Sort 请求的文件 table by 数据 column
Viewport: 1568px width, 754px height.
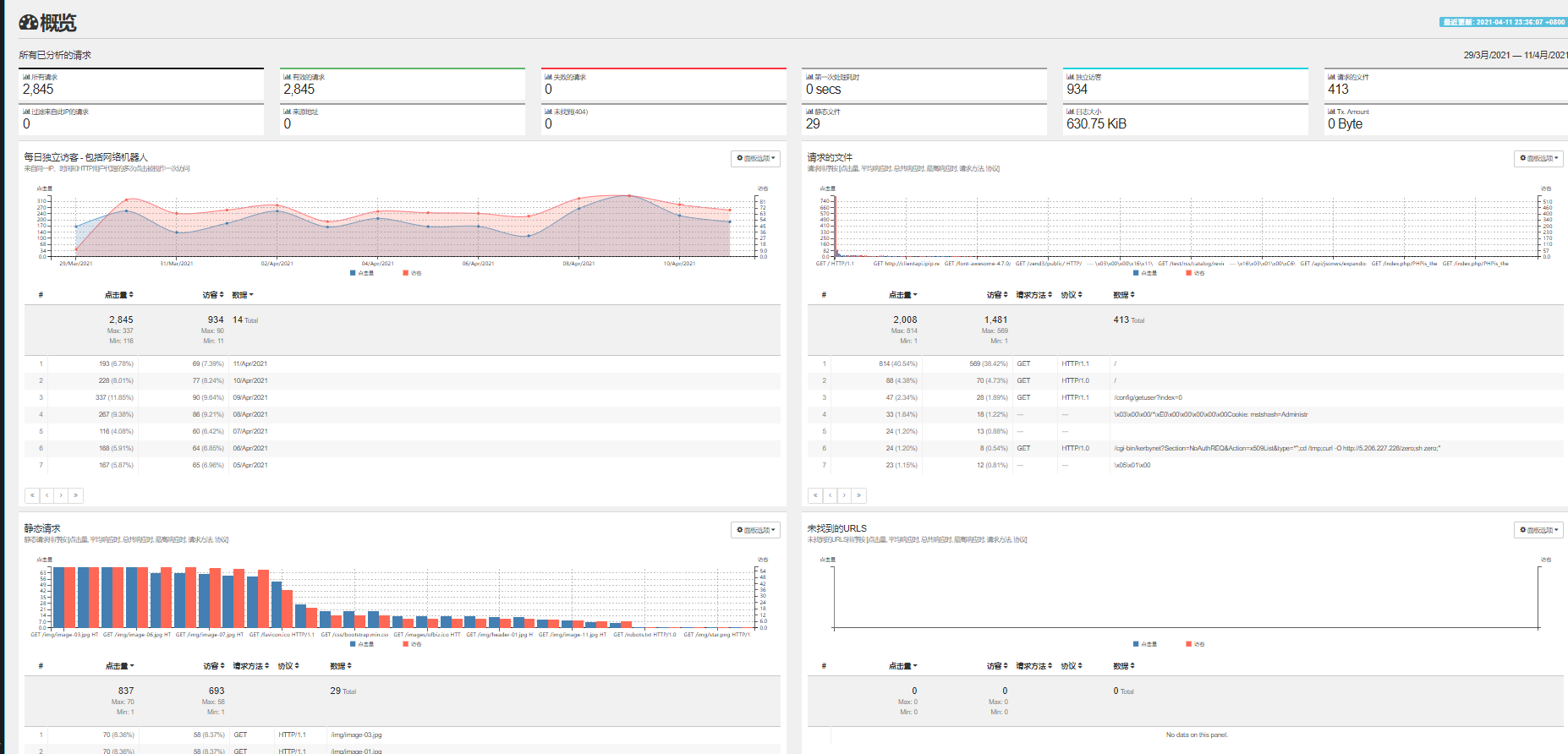tap(1124, 295)
